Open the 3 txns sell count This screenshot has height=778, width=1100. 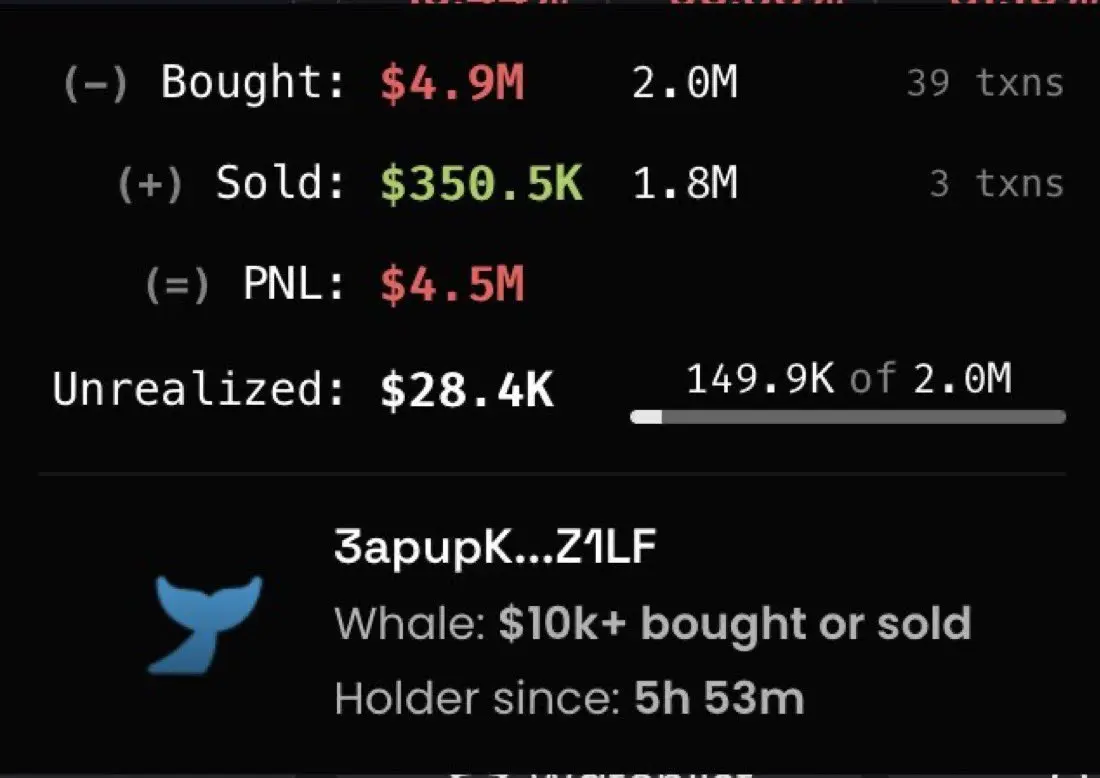pyautogui.click(x=997, y=184)
